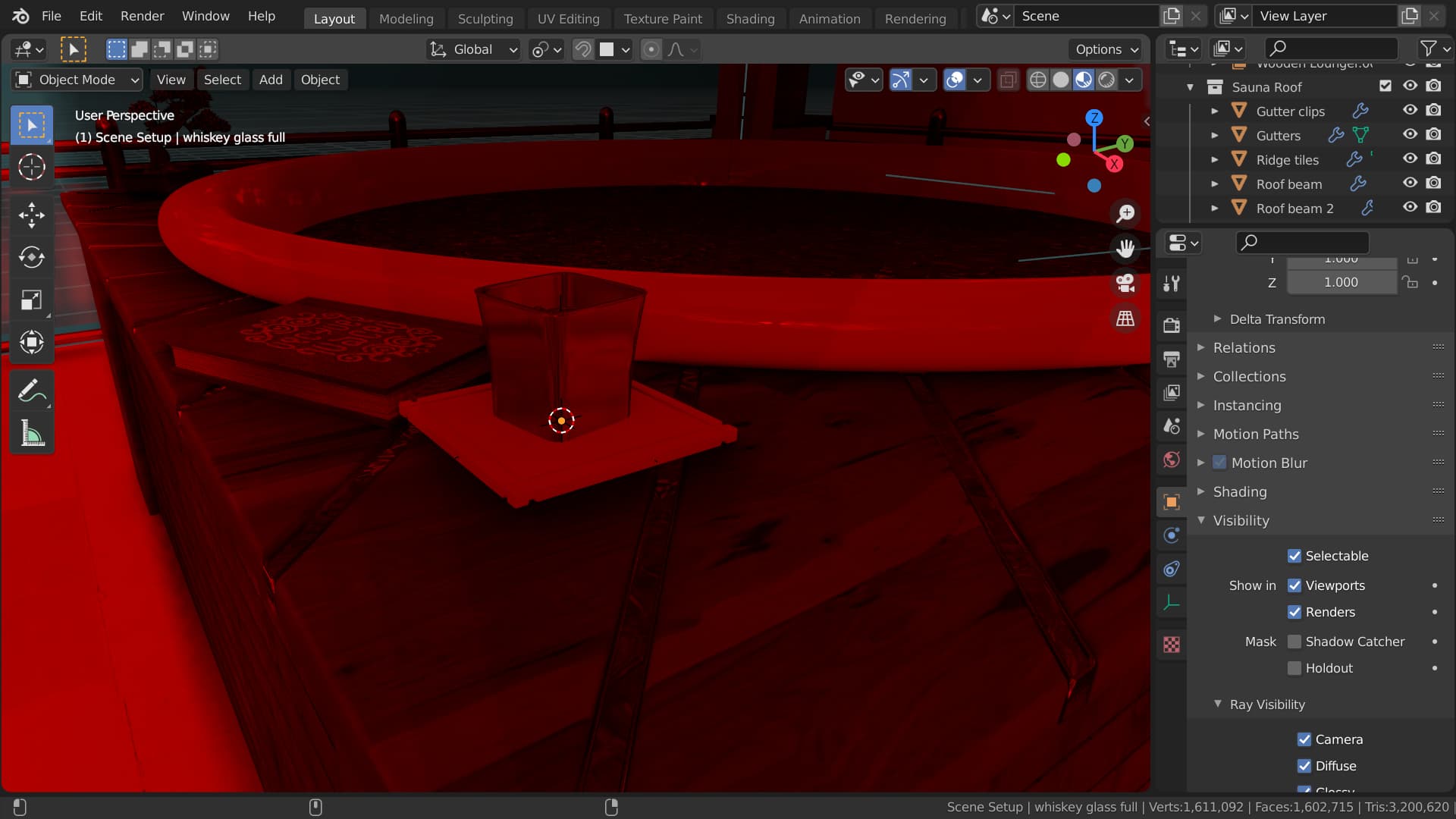Open the Object Mode dropdown
This screenshot has width=1456, height=819.
(x=77, y=80)
